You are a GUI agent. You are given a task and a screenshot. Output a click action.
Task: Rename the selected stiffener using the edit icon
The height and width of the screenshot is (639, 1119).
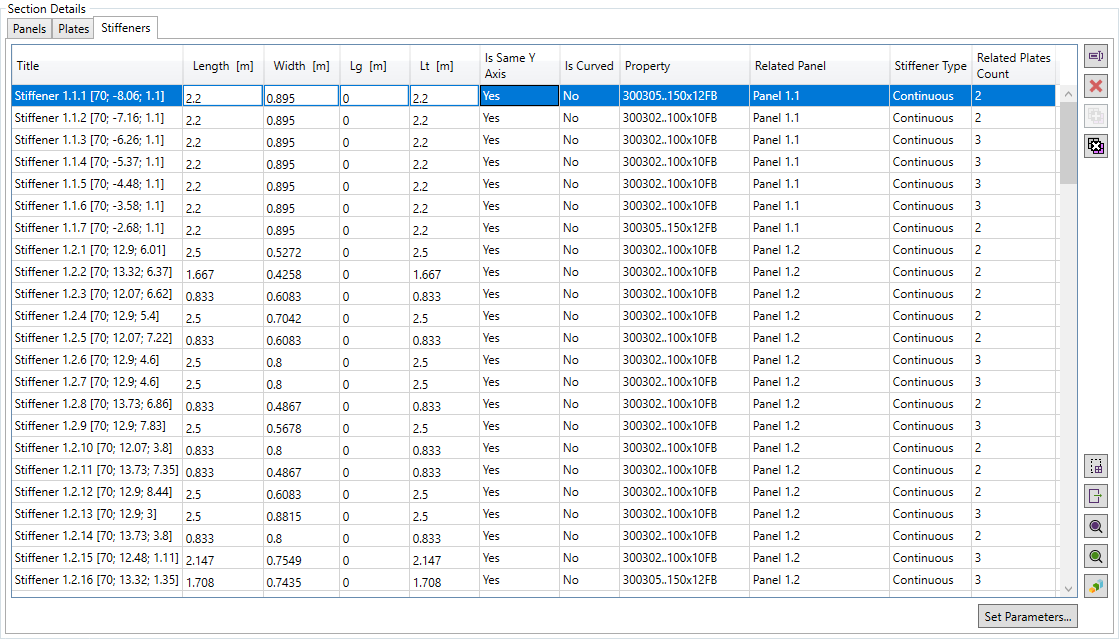click(x=1095, y=56)
